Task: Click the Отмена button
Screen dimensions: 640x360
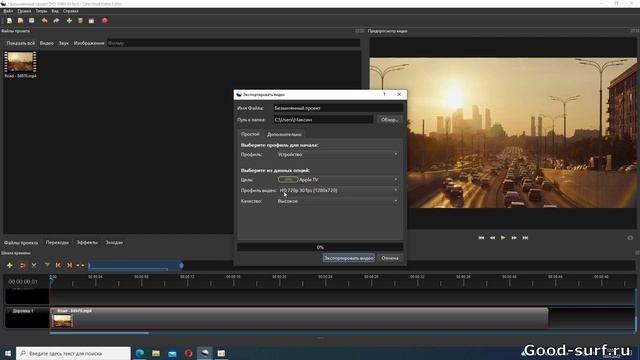Action: click(390, 258)
